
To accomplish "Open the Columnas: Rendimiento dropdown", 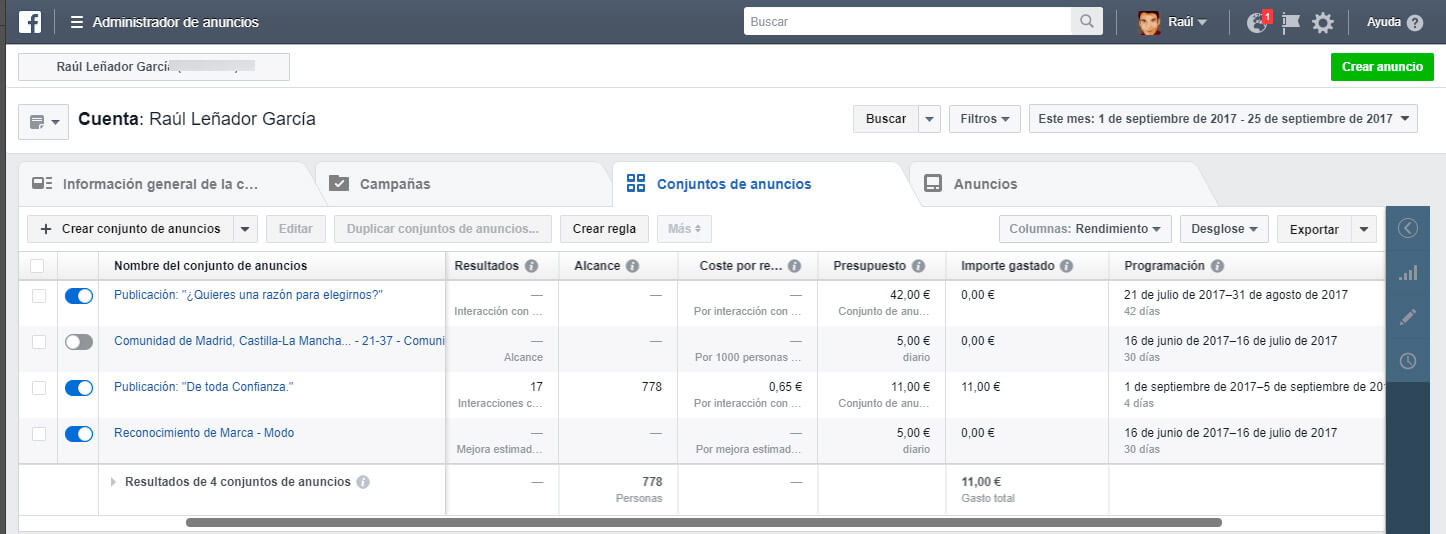I will coord(1085,229).
